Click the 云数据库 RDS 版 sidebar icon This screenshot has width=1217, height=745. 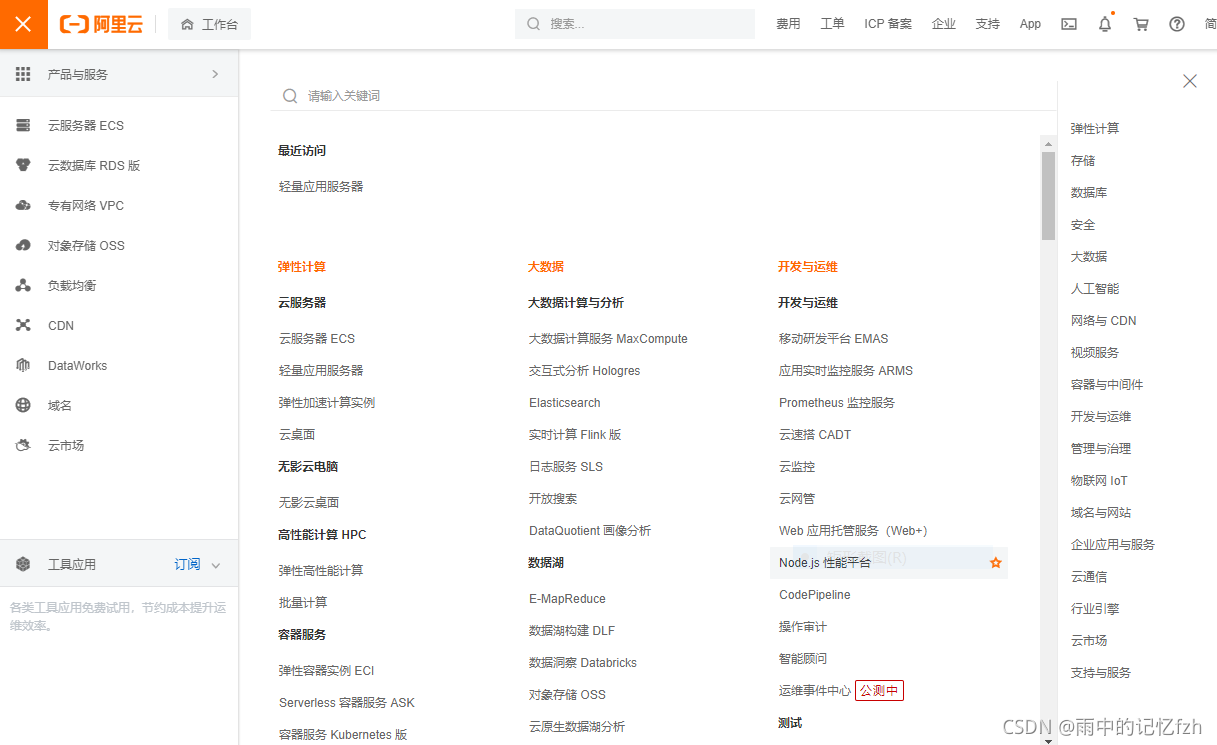coord(23,165)
